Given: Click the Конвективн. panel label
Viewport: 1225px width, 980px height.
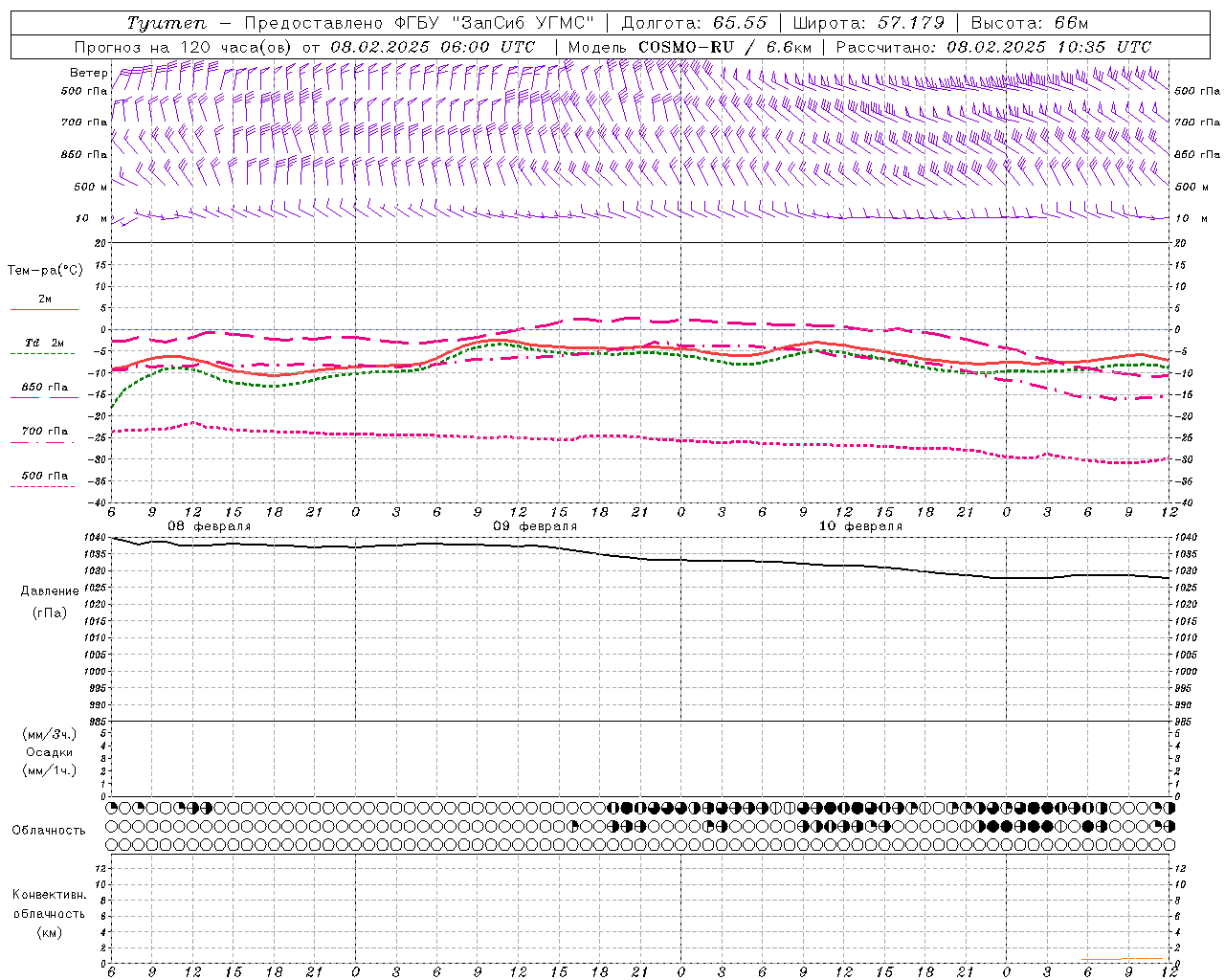Looking at the screenshot, I should [x=49, y=895].
